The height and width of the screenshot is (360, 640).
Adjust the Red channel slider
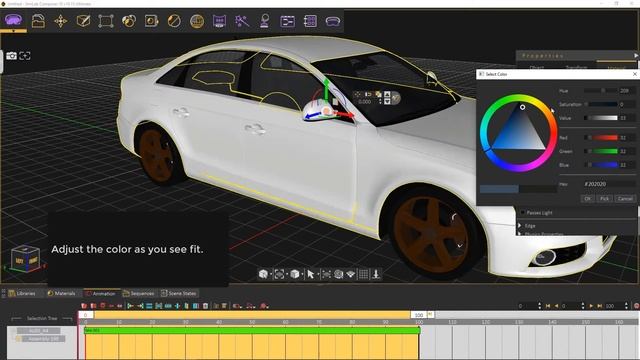(600, 138)
